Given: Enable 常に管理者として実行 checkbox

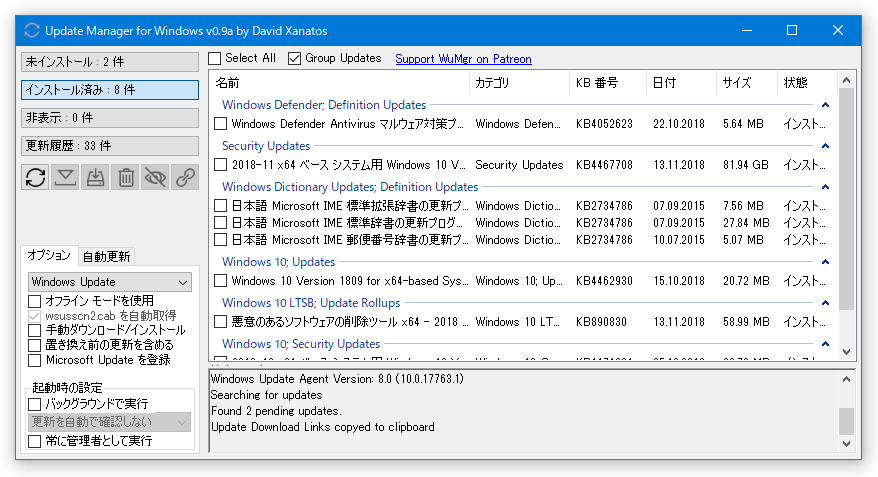Looking at the screenshot, I should [35, 441].
